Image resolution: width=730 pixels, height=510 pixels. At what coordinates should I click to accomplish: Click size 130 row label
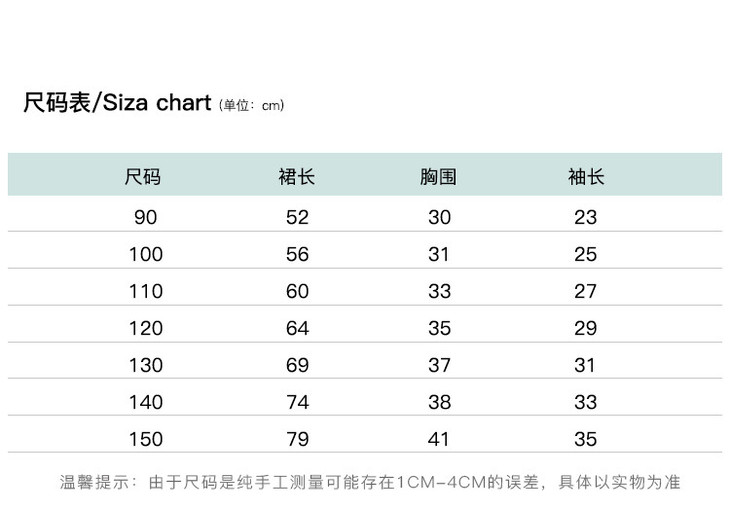click(145, 365)
